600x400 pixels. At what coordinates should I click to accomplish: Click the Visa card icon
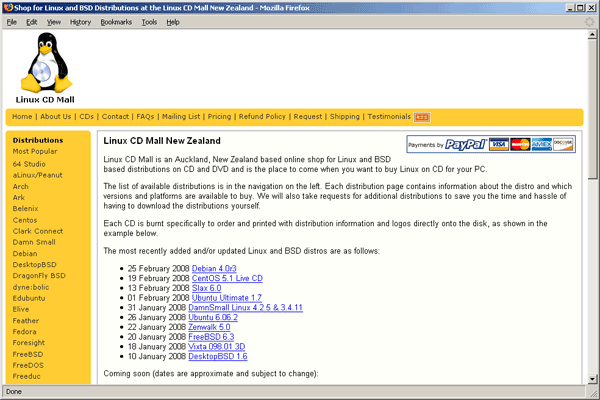(499, 145)
